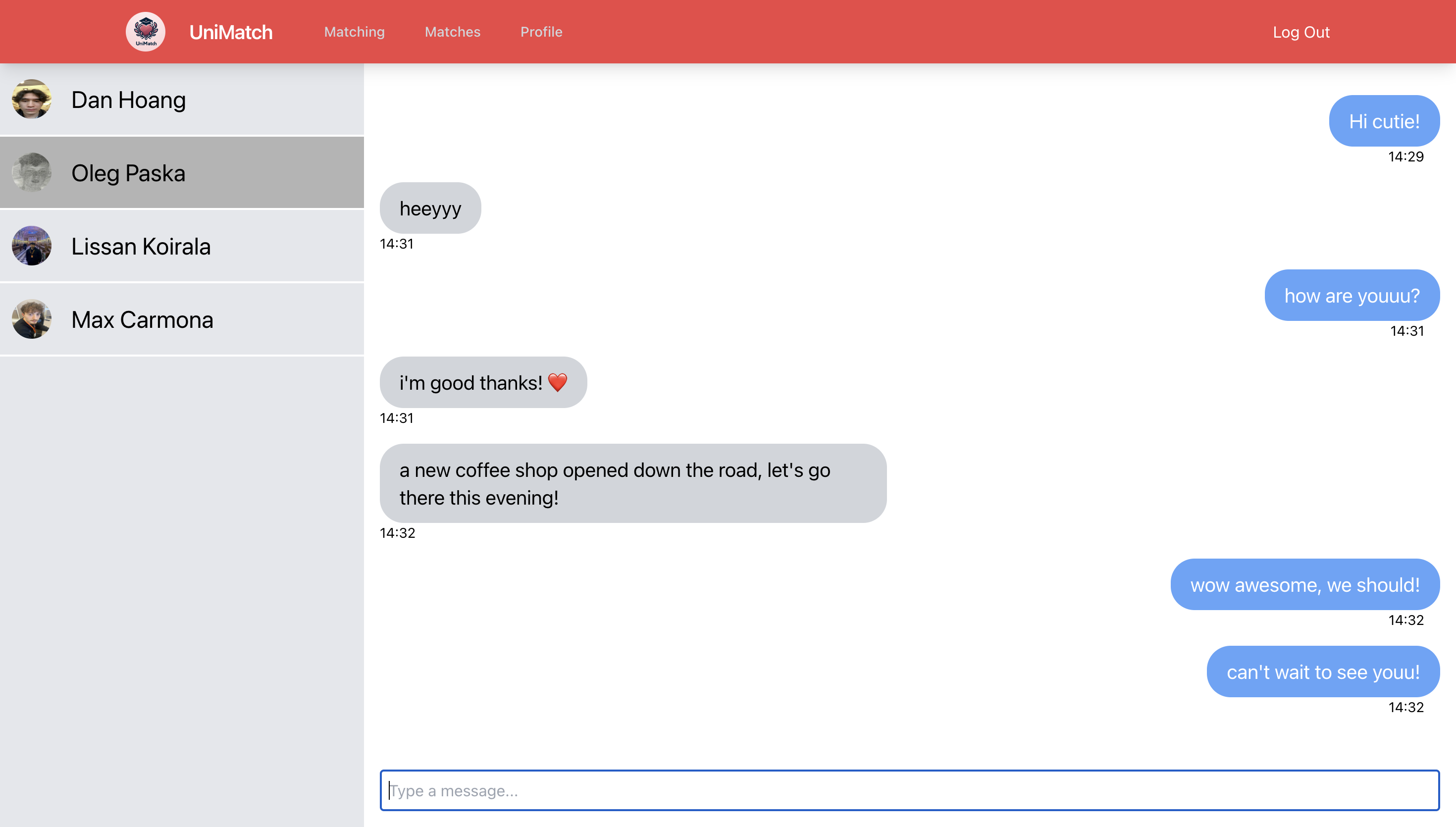Image resolution: width=1456 pixels, height=827 pixels.
Task: Click the coffee shop message bubble
Action: point(632,483)
